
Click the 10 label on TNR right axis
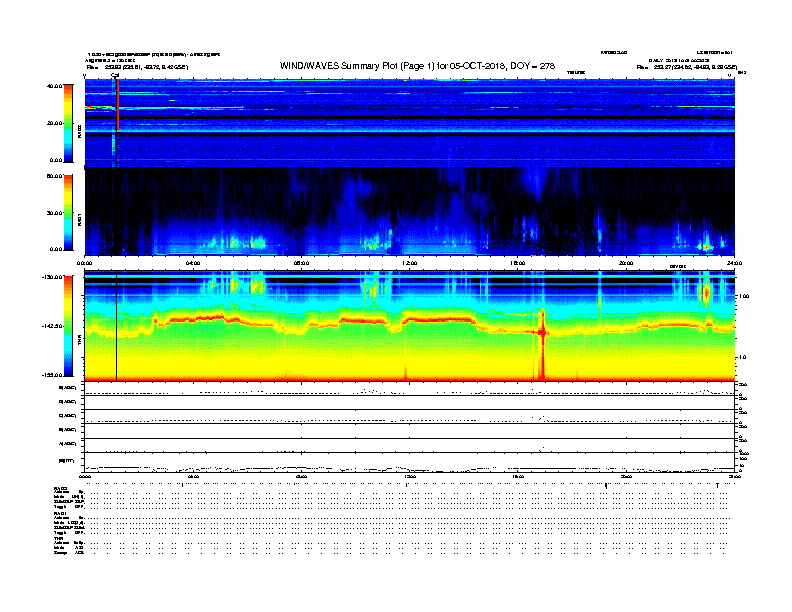click(x=743, y=357)
